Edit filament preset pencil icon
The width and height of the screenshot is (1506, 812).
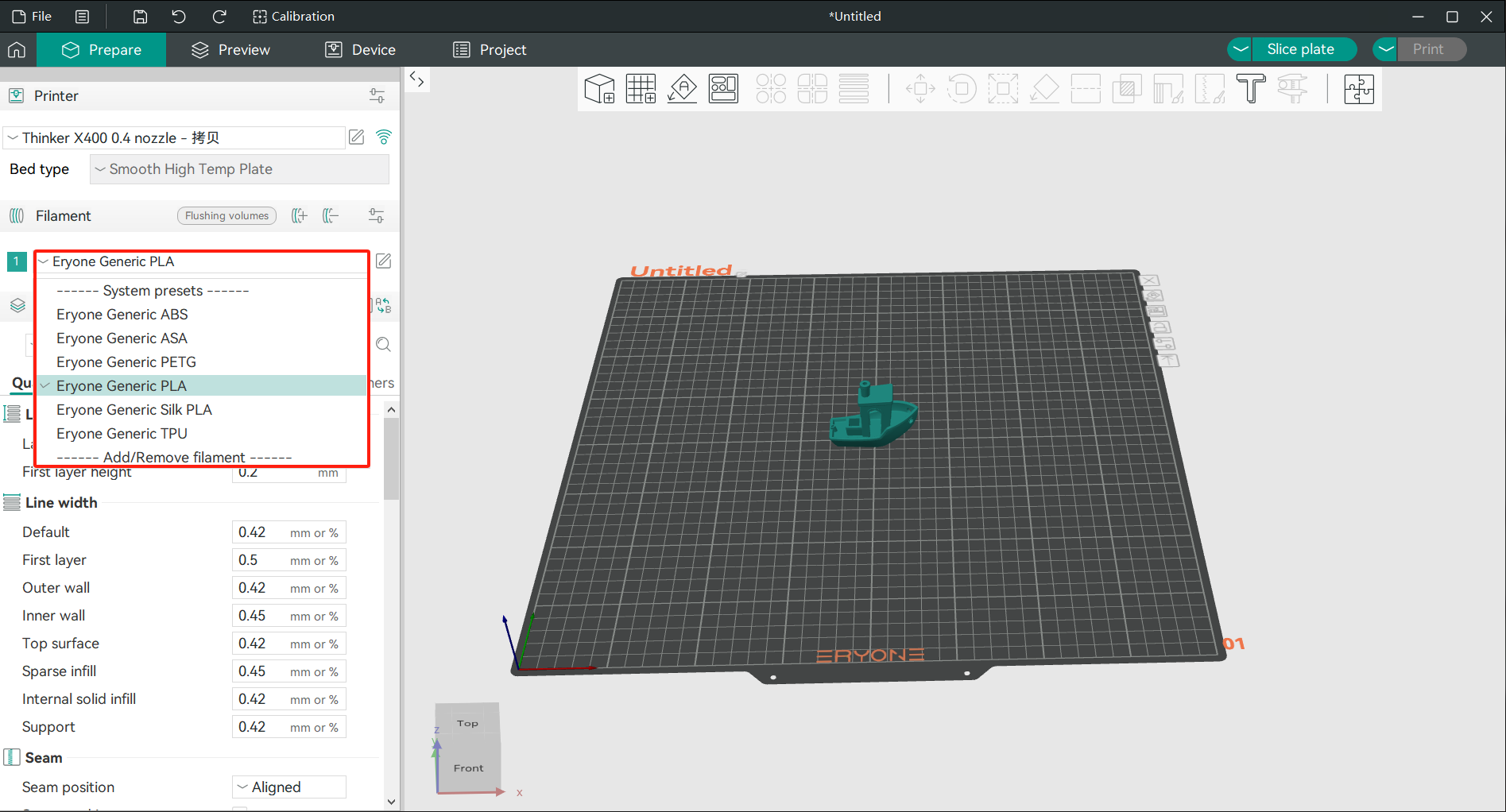pos(383,261)
